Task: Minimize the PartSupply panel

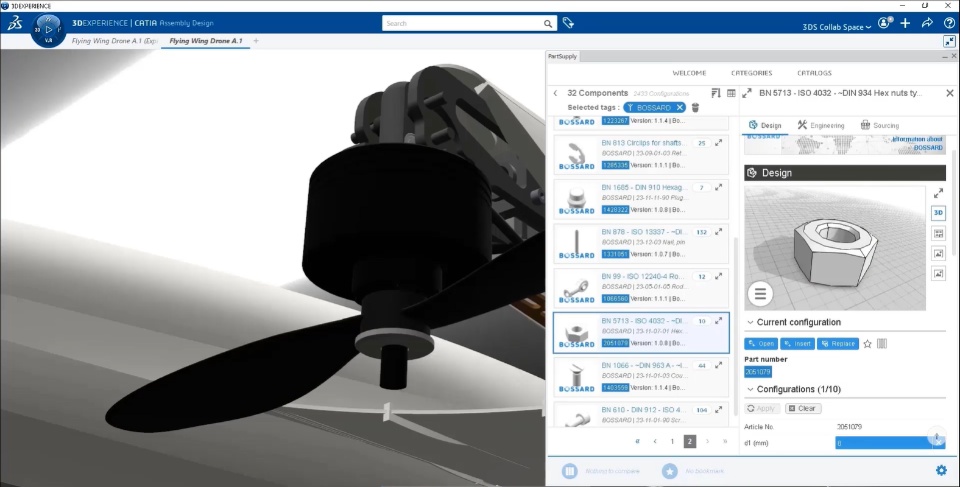Action: pyautogui.click(x=945, y=56)
